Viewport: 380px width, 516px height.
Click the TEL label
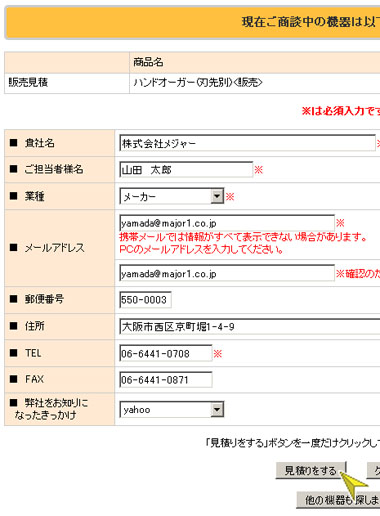(33, 353)
